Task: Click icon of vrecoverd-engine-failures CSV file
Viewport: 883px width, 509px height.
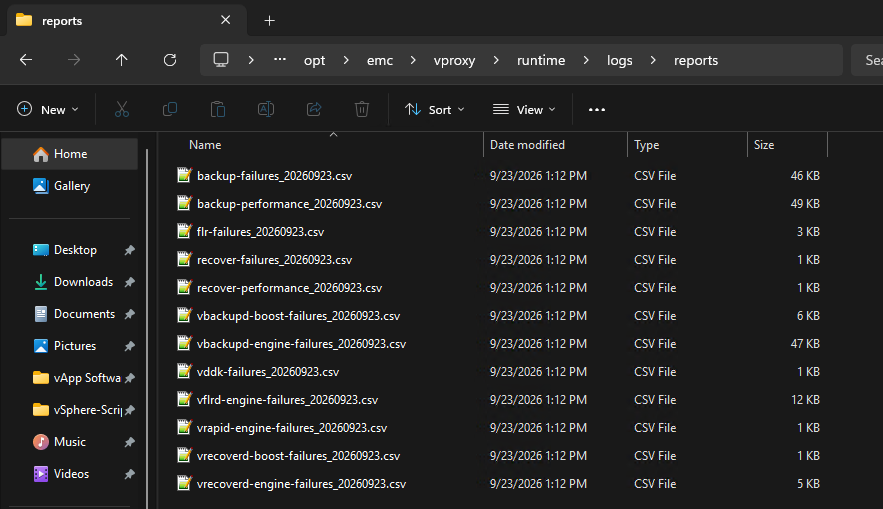Action: point(184,483)
